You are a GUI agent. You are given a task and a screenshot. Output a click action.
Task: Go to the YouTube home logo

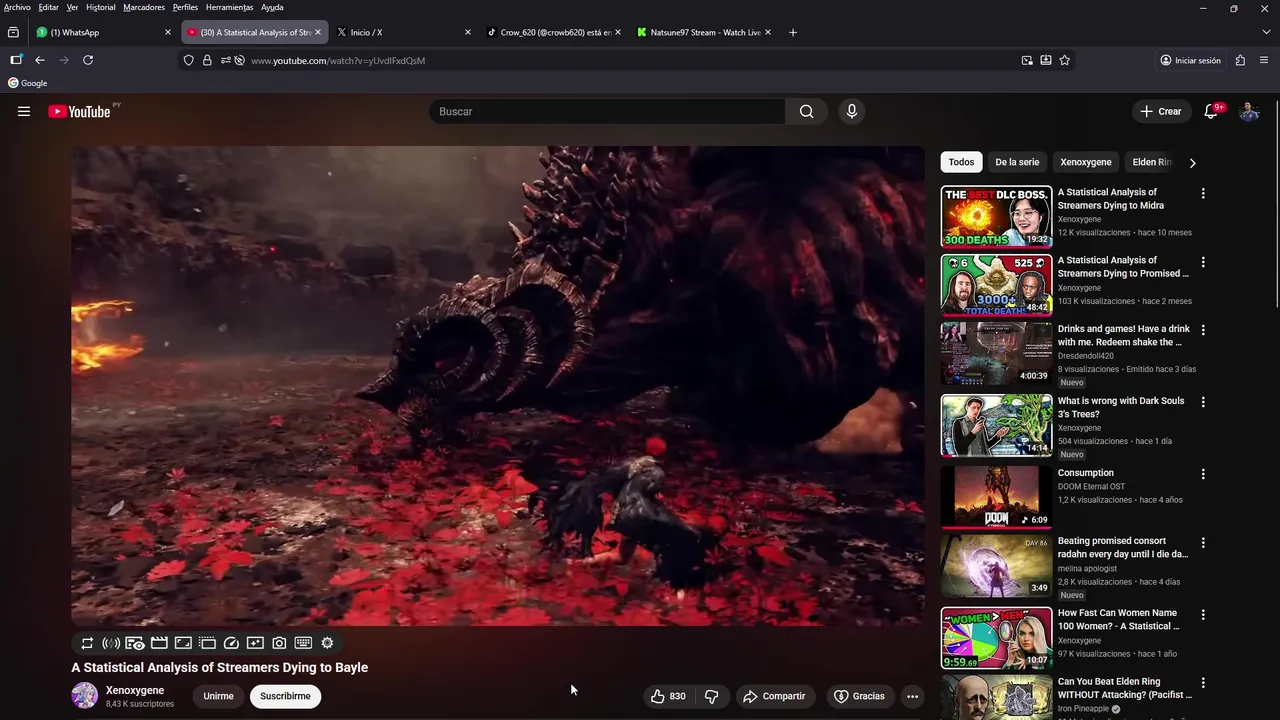[x=79, y=111]
